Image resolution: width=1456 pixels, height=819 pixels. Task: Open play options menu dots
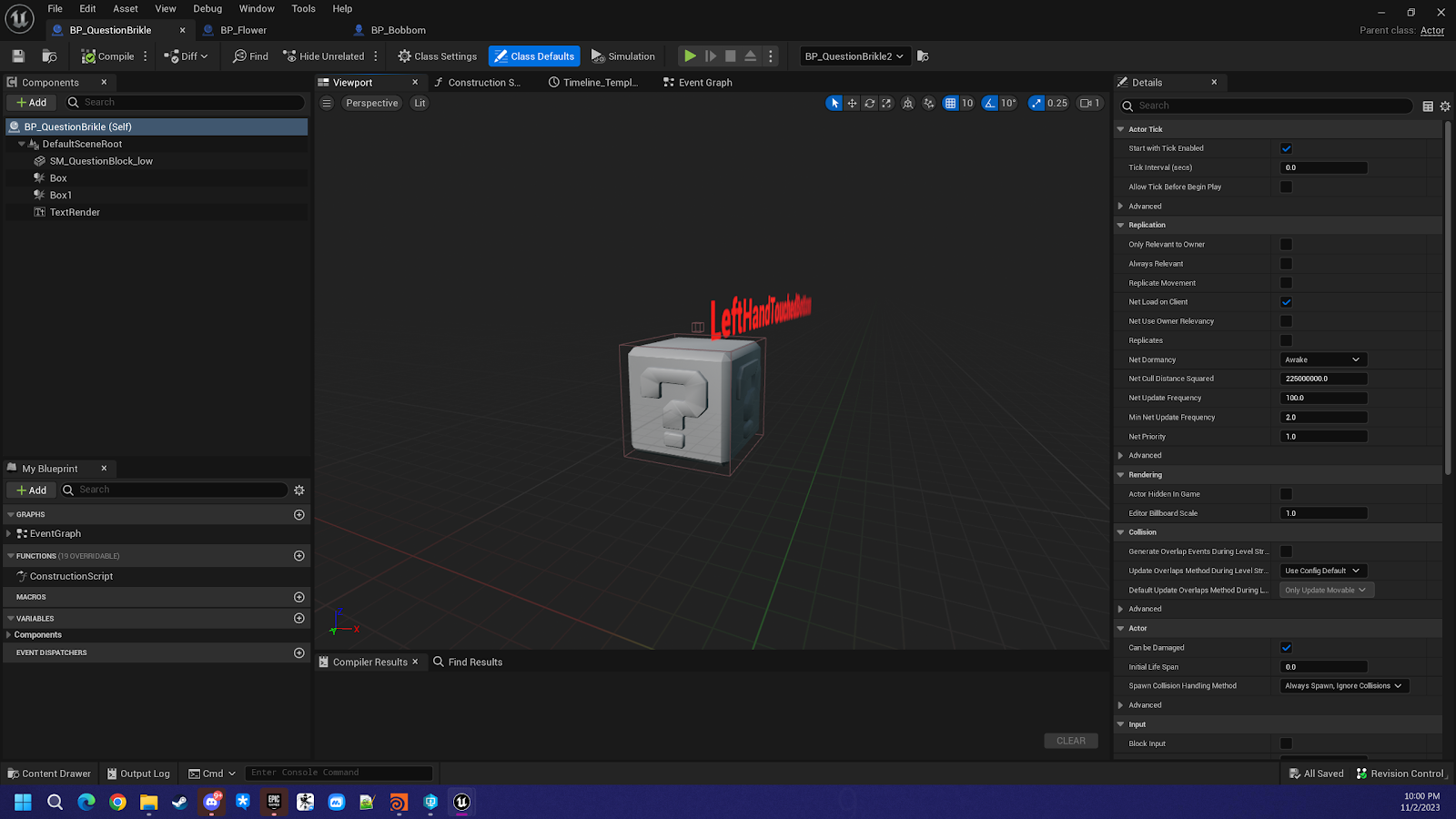(771, 56)
